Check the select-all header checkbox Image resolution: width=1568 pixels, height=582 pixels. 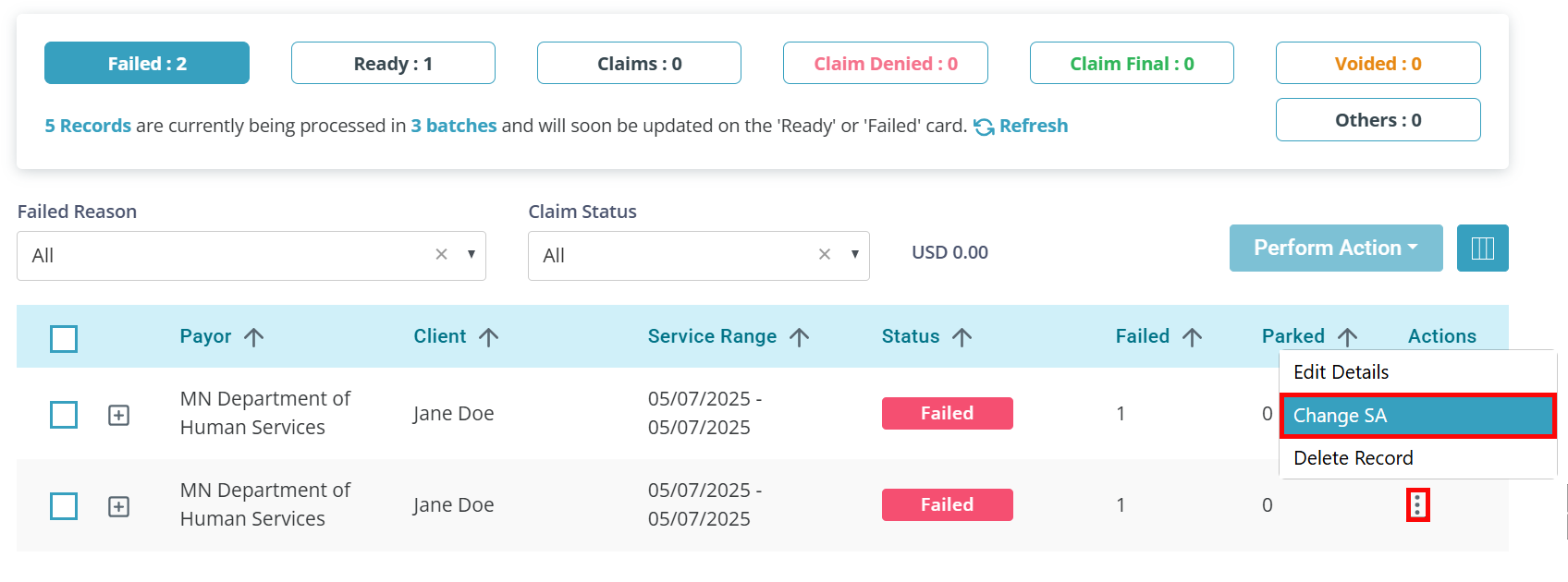64,339
